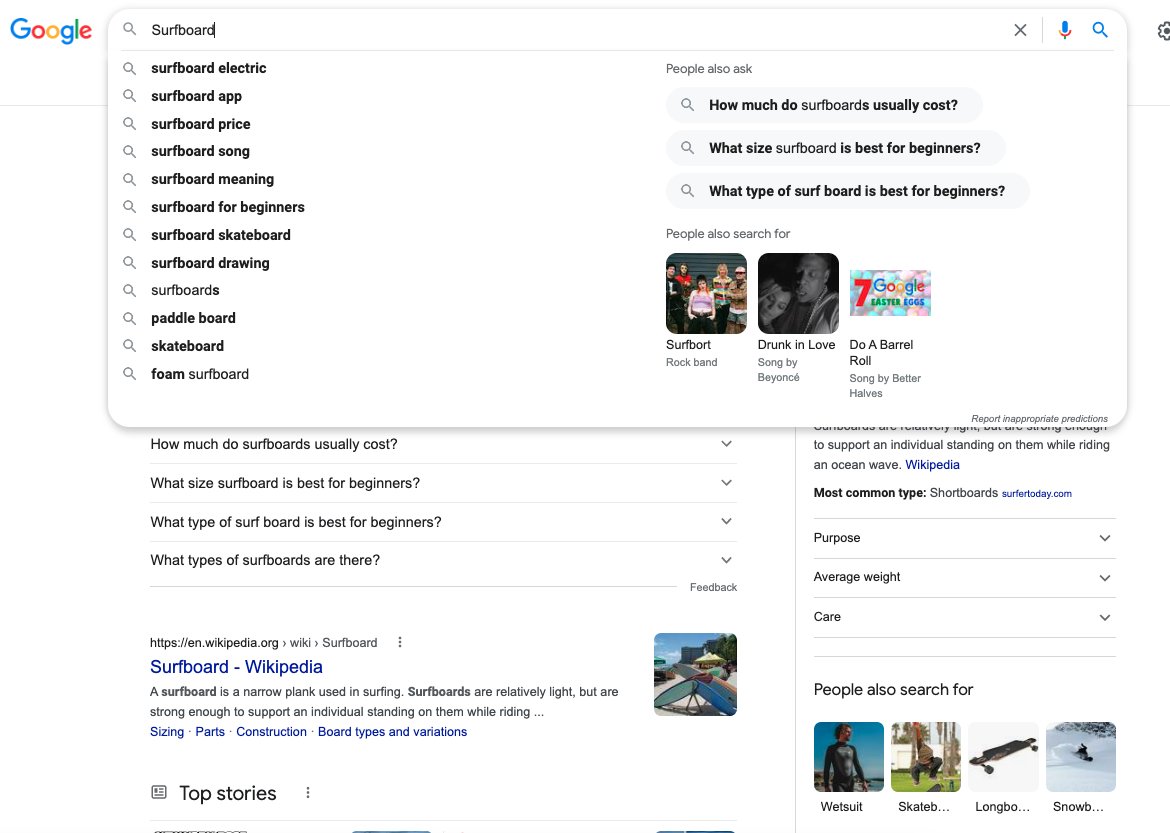
Task: Clear the search box with the X icon
Action: (x=1020, y=30)
